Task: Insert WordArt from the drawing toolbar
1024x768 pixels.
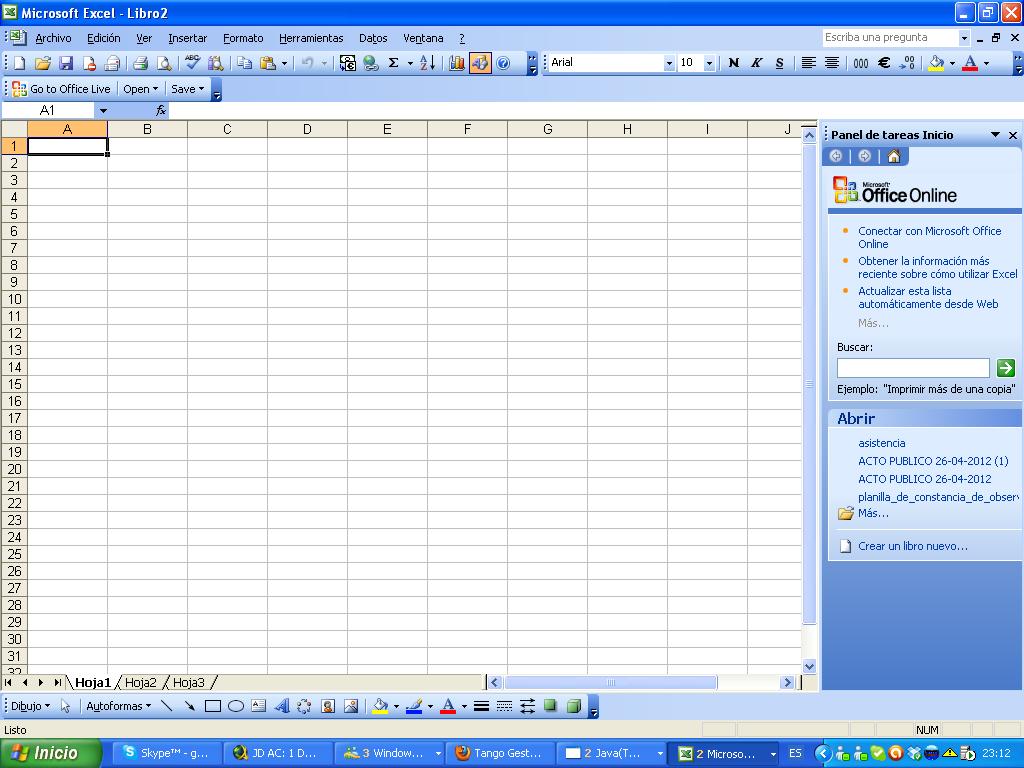Action: (x=281, y=706)
